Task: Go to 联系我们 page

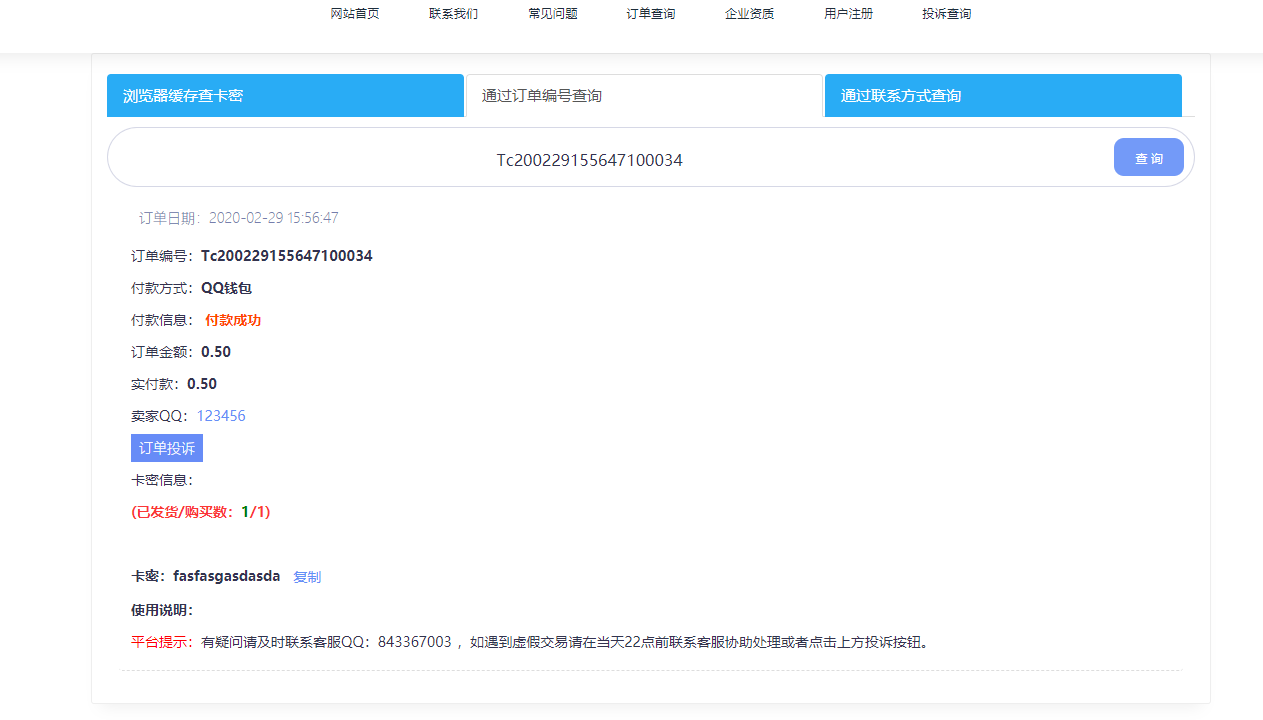Action: [x=453, y=14]
